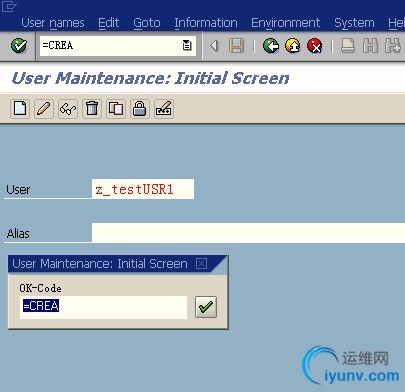
Task: Click the green Enter checkmark icon
Action: click(x=19, y=46)
